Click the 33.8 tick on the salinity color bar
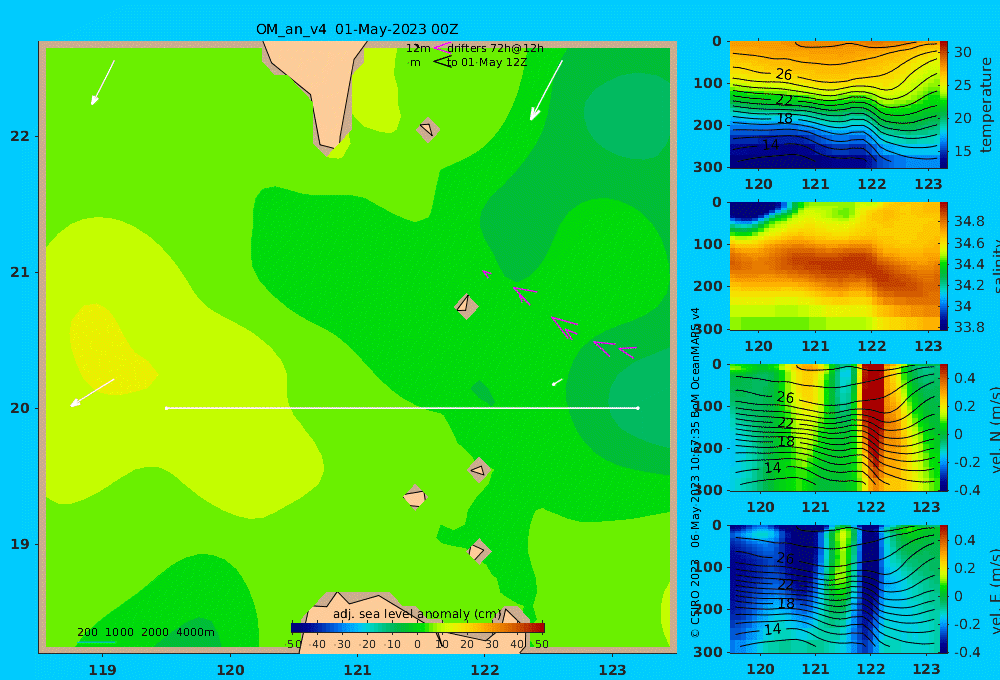 [969, 327]
